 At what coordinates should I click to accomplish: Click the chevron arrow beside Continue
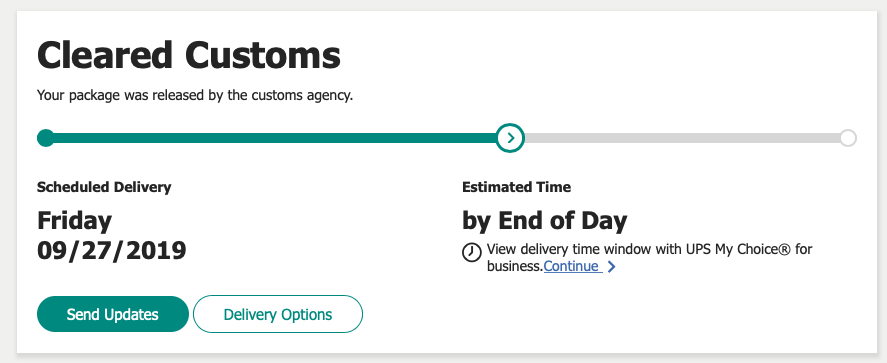[x=611, y=266]
